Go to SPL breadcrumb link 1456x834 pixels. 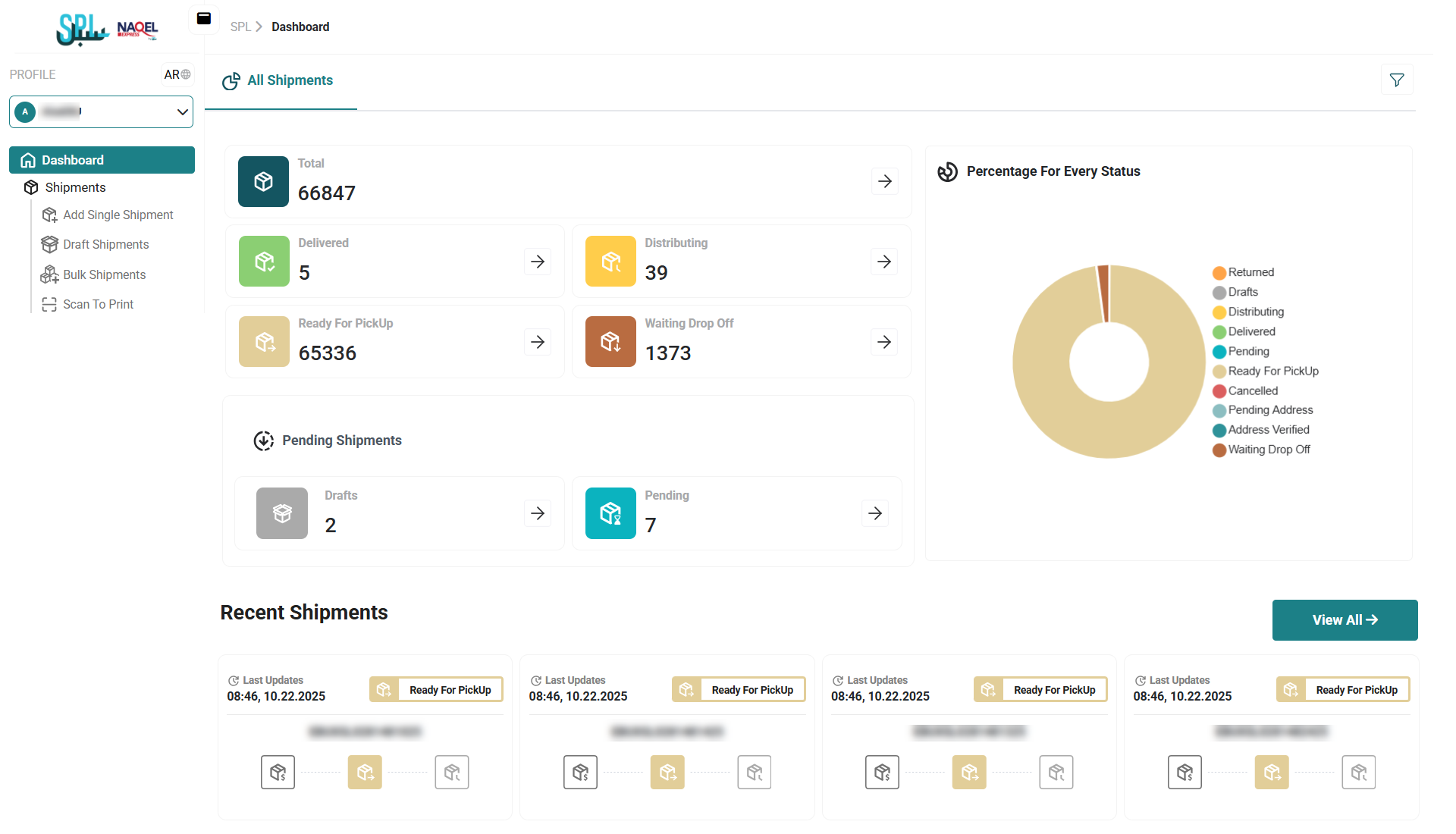click(240, 27)
